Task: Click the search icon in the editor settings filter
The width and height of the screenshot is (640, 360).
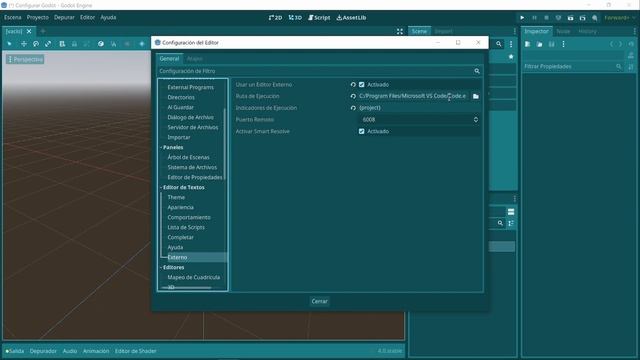Action: (x=477, y=71)
